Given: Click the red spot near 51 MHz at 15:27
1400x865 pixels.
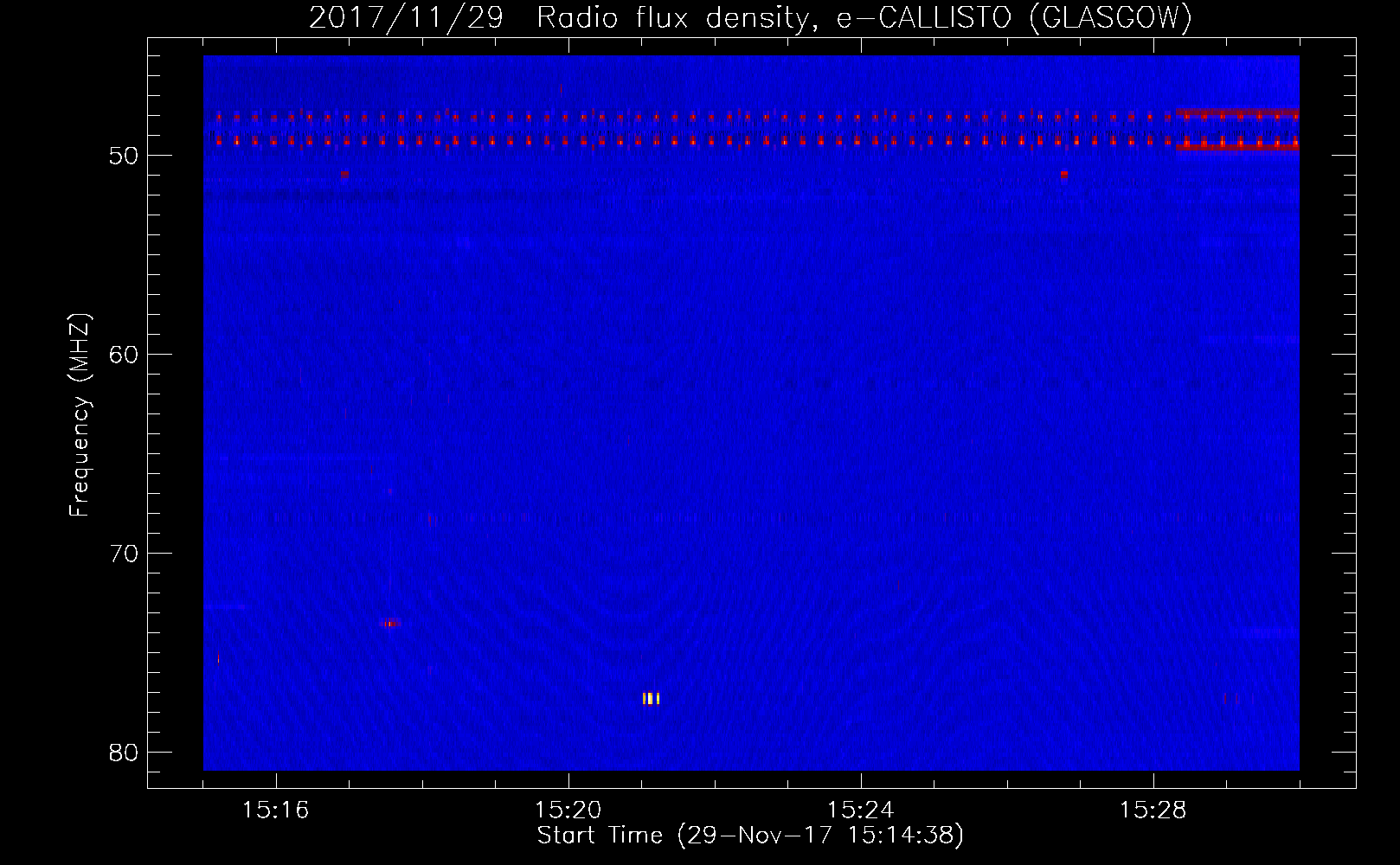Looking at the screenshot, I should (1063, 174).
